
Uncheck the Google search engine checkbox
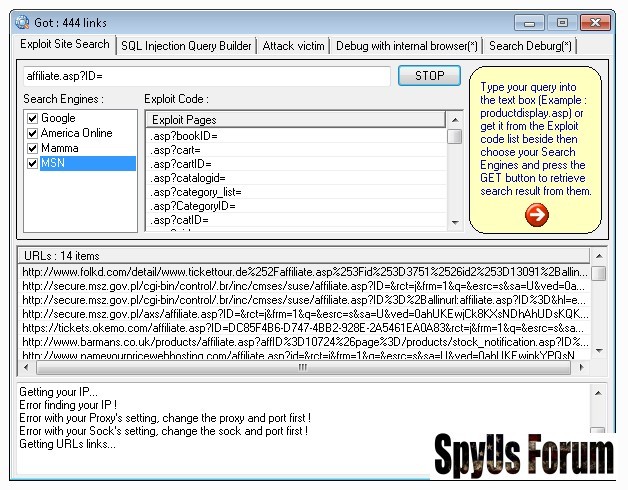32,118
